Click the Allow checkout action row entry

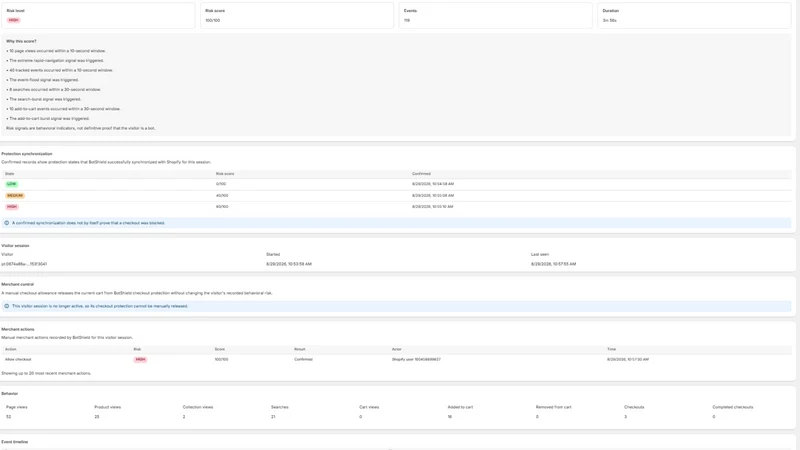[x=18, y=360]
